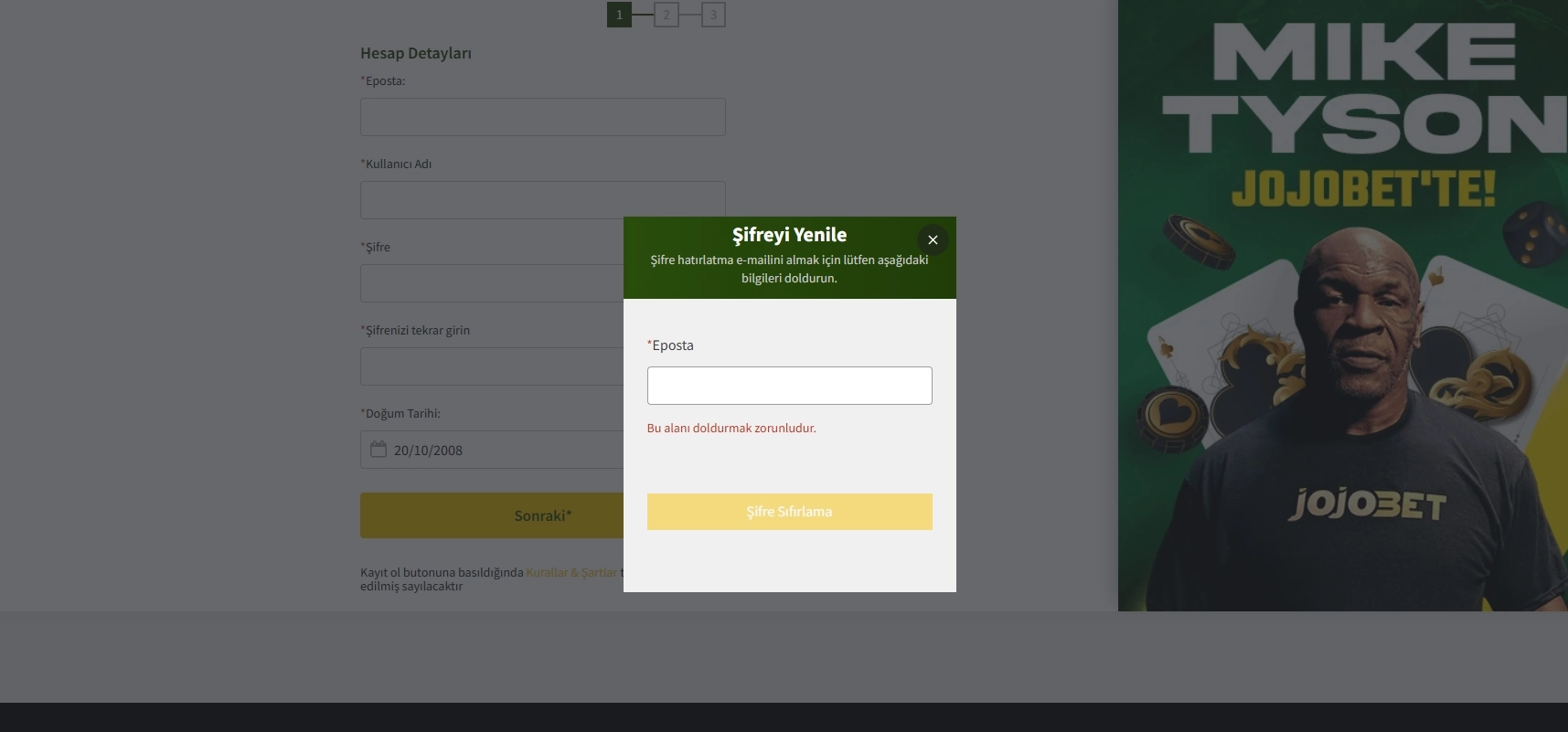Image resolution: width=1568 pixels, height=732 pixels.
Task: Click the Şifreyi Yenile dialog title
Action: pos(790,235)
